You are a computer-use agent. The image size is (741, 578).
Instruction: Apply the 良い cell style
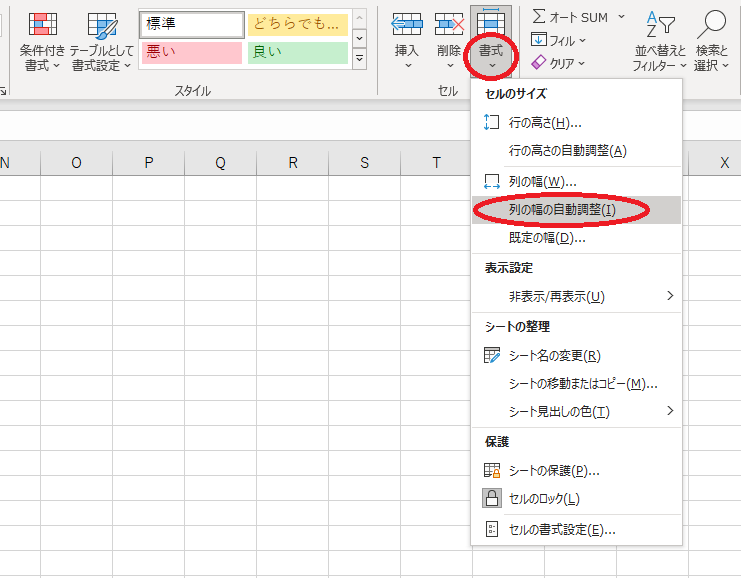[296, 52]
